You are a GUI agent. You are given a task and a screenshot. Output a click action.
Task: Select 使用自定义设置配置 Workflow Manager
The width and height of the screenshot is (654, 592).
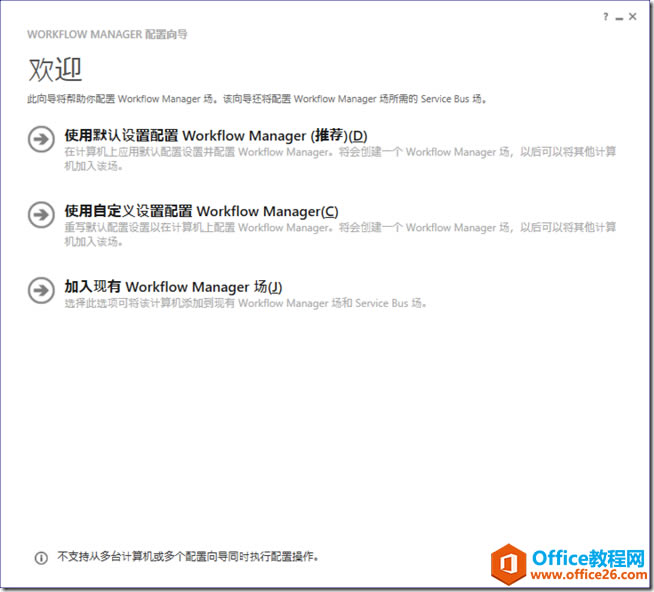(x=201, y=211)
